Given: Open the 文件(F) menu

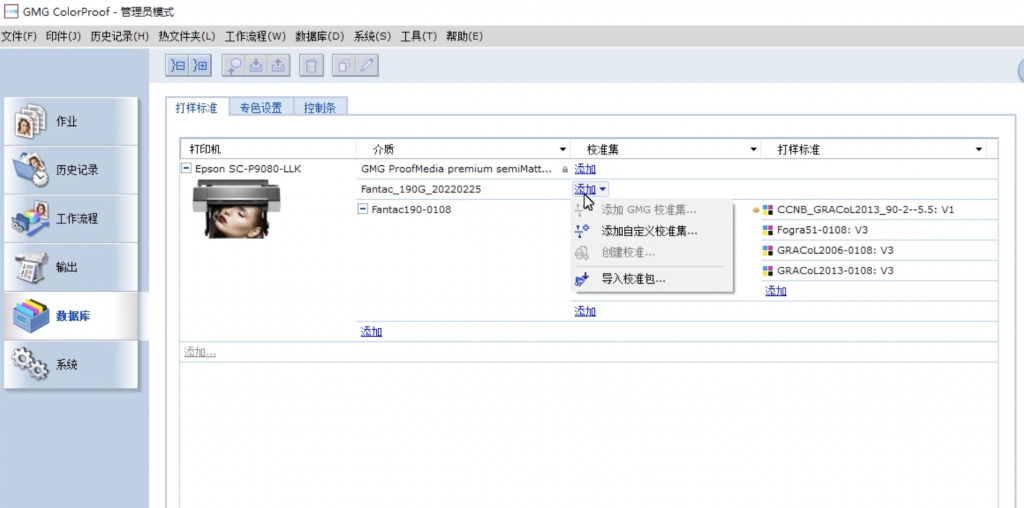Looking at the screenshot, I should coord(19,37).
